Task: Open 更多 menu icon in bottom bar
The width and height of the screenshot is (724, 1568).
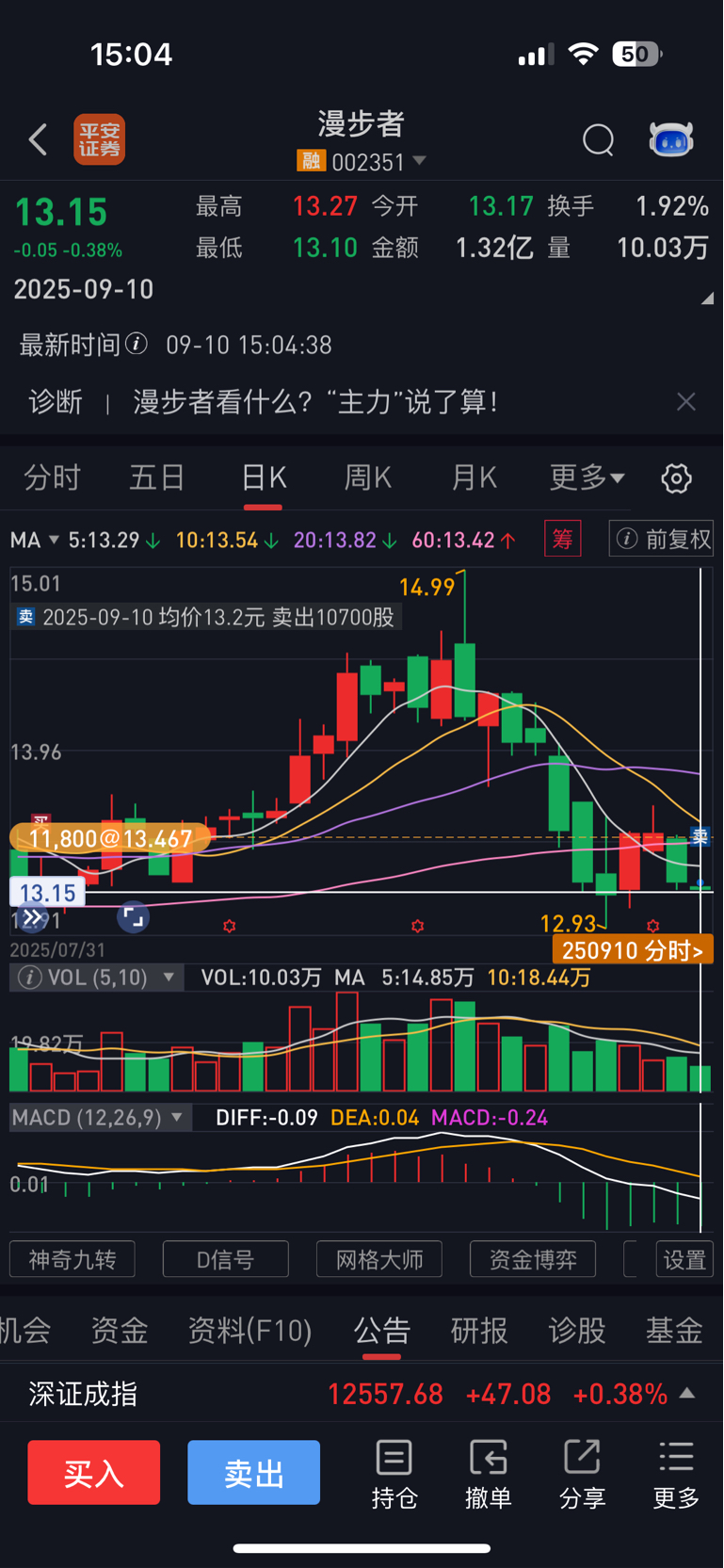Action: 676,1475
